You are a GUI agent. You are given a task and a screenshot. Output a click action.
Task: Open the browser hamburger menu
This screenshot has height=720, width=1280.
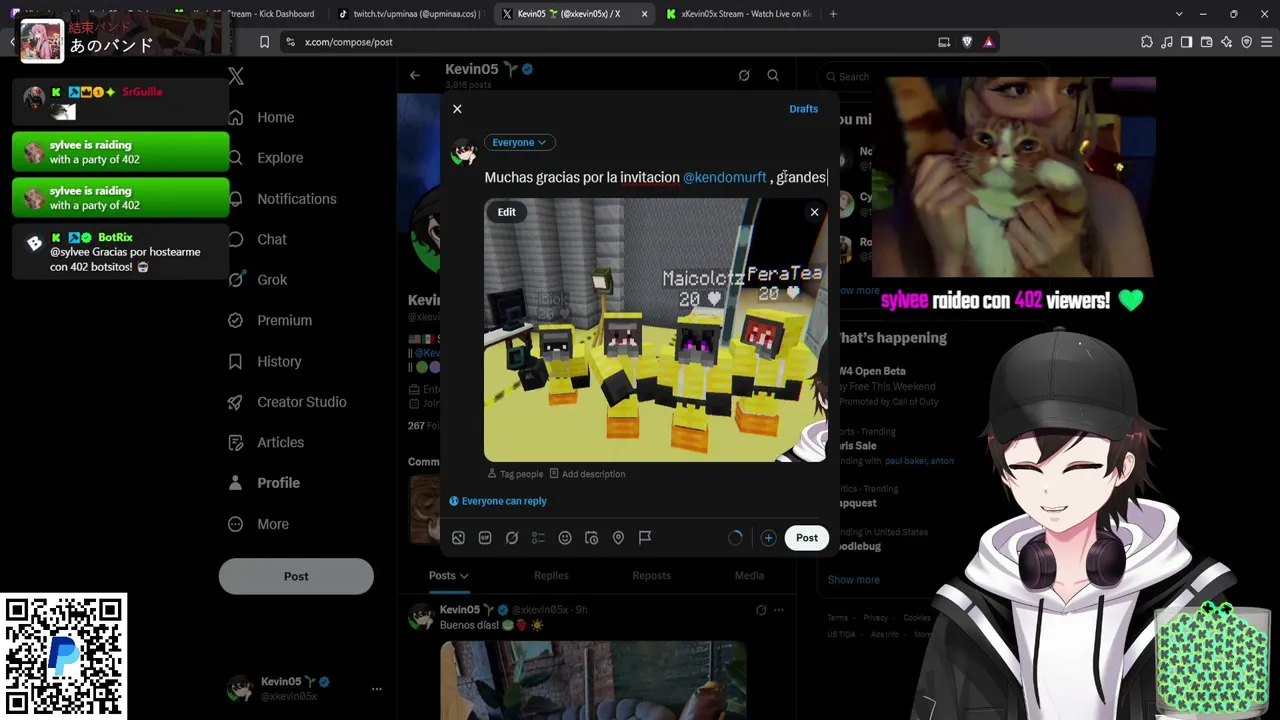(x=1267, y=42)
